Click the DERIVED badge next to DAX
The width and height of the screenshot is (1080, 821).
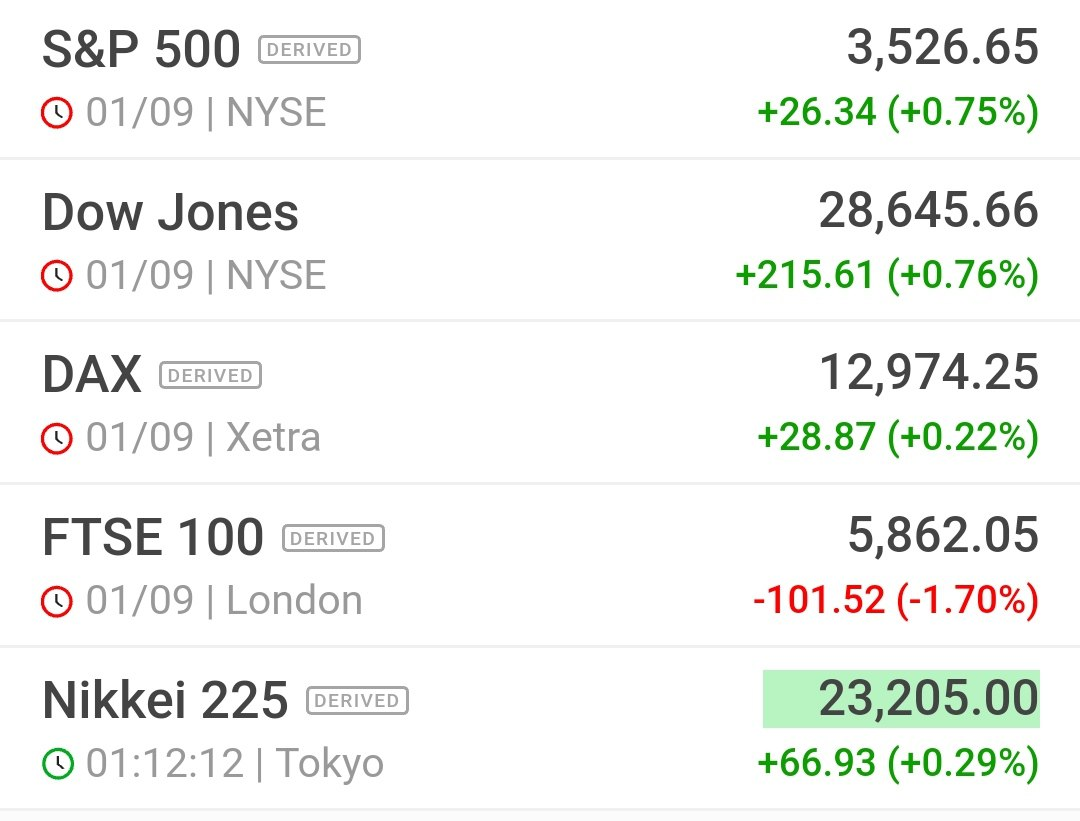click(210, 375)
